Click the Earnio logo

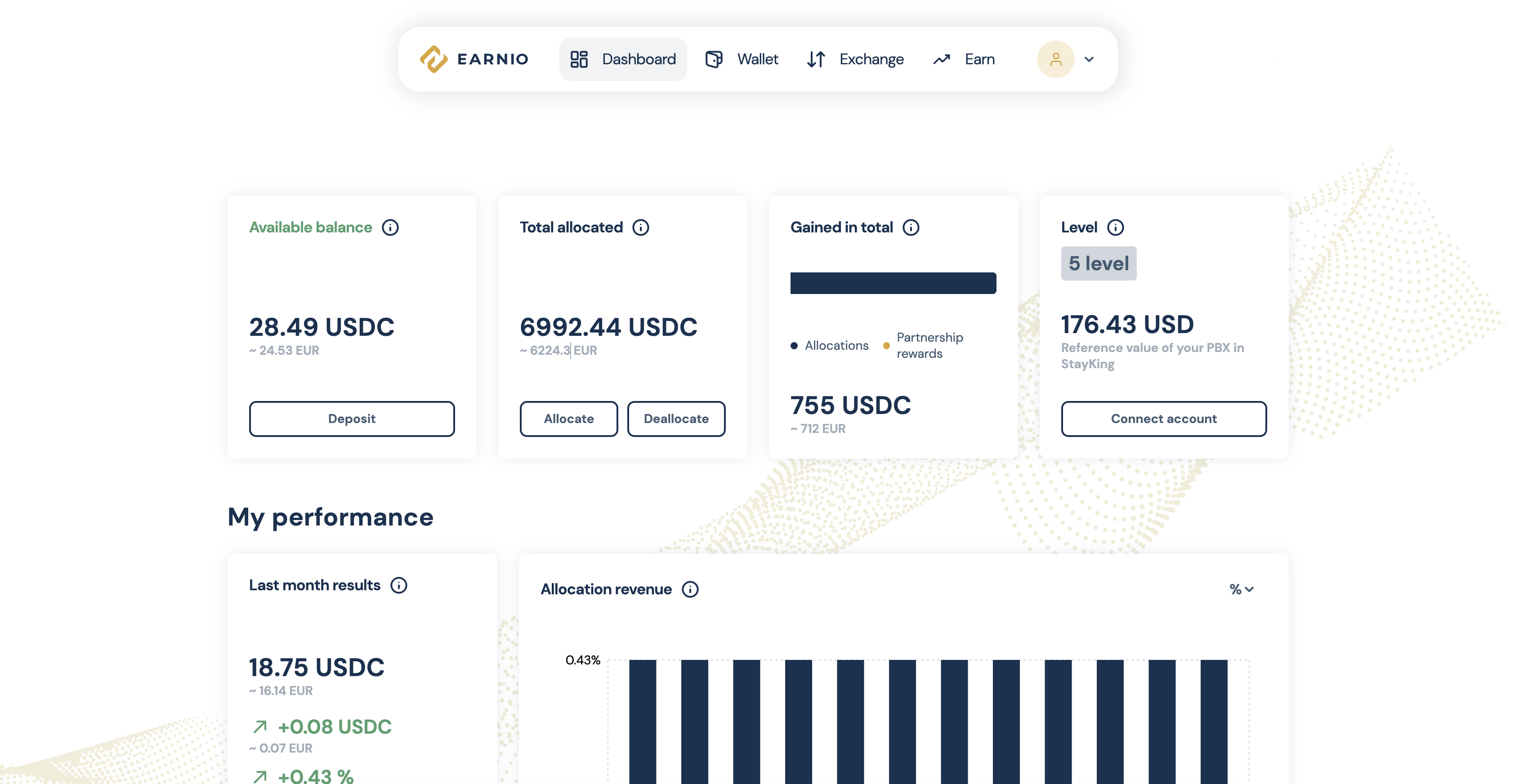tap(474, 59)
